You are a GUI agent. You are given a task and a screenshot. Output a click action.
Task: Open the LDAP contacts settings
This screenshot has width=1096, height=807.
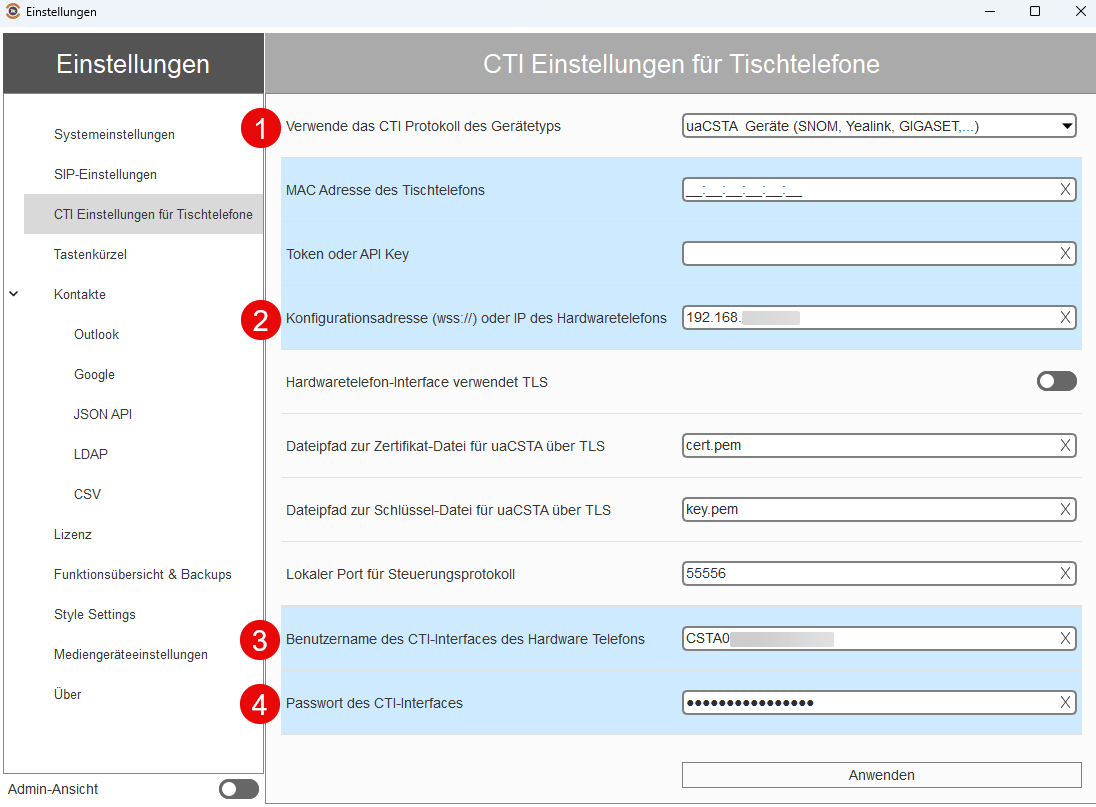coord(91,454)
